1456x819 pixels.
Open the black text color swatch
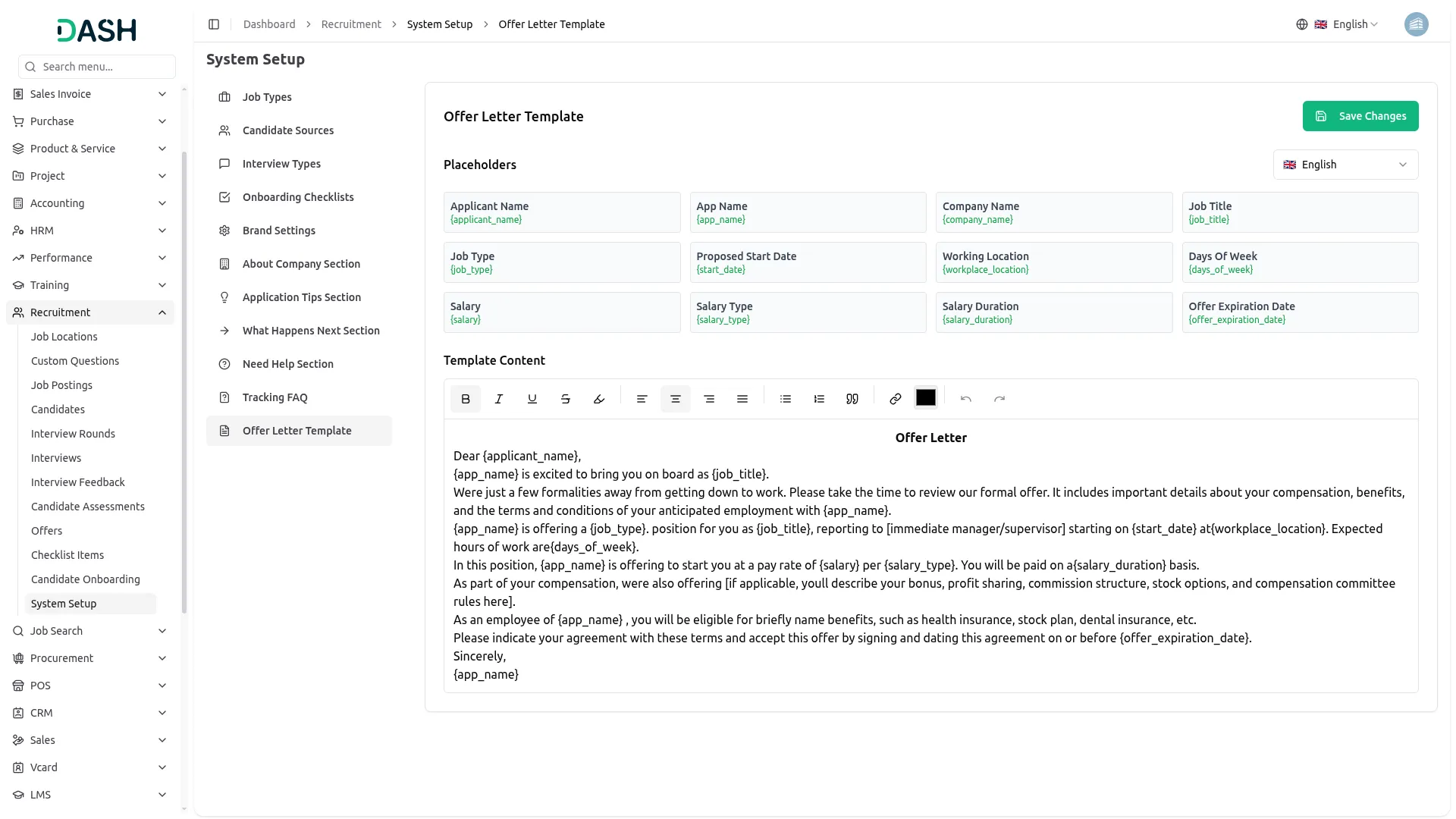926,398
